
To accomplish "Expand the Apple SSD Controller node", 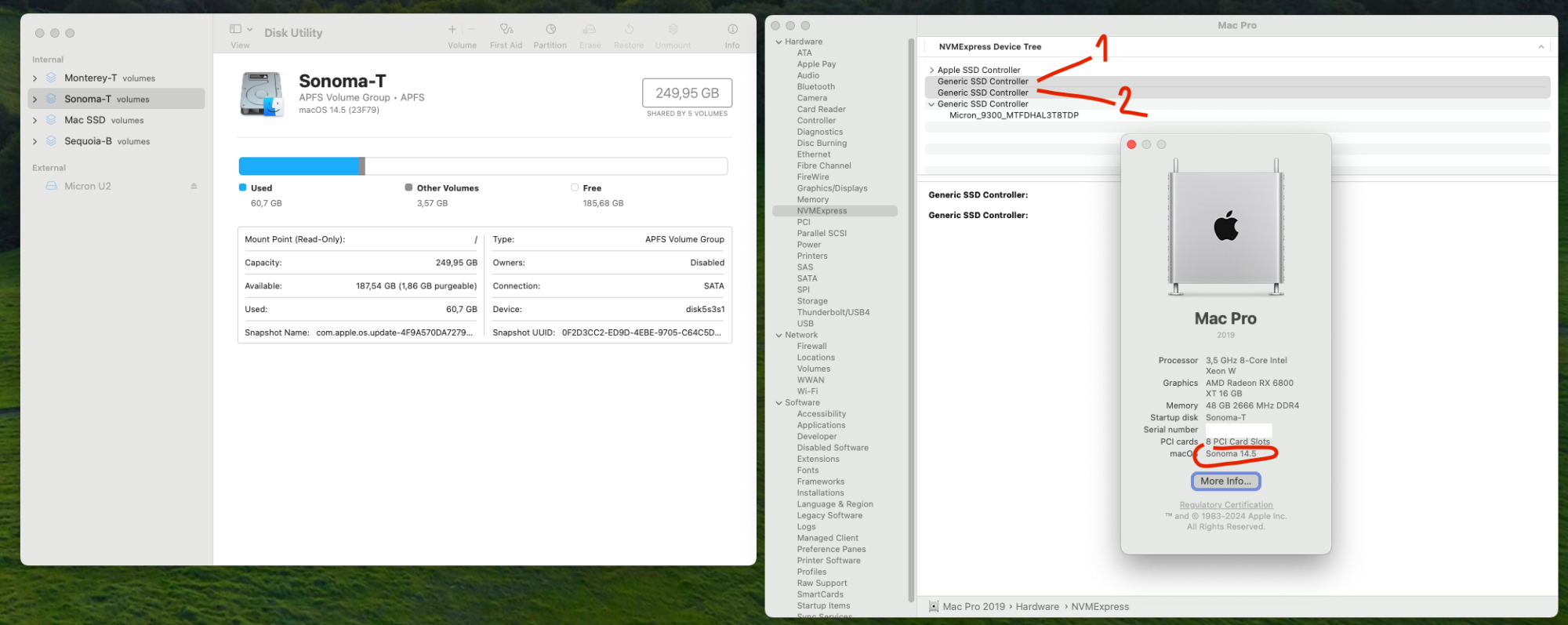I will 931,70.
